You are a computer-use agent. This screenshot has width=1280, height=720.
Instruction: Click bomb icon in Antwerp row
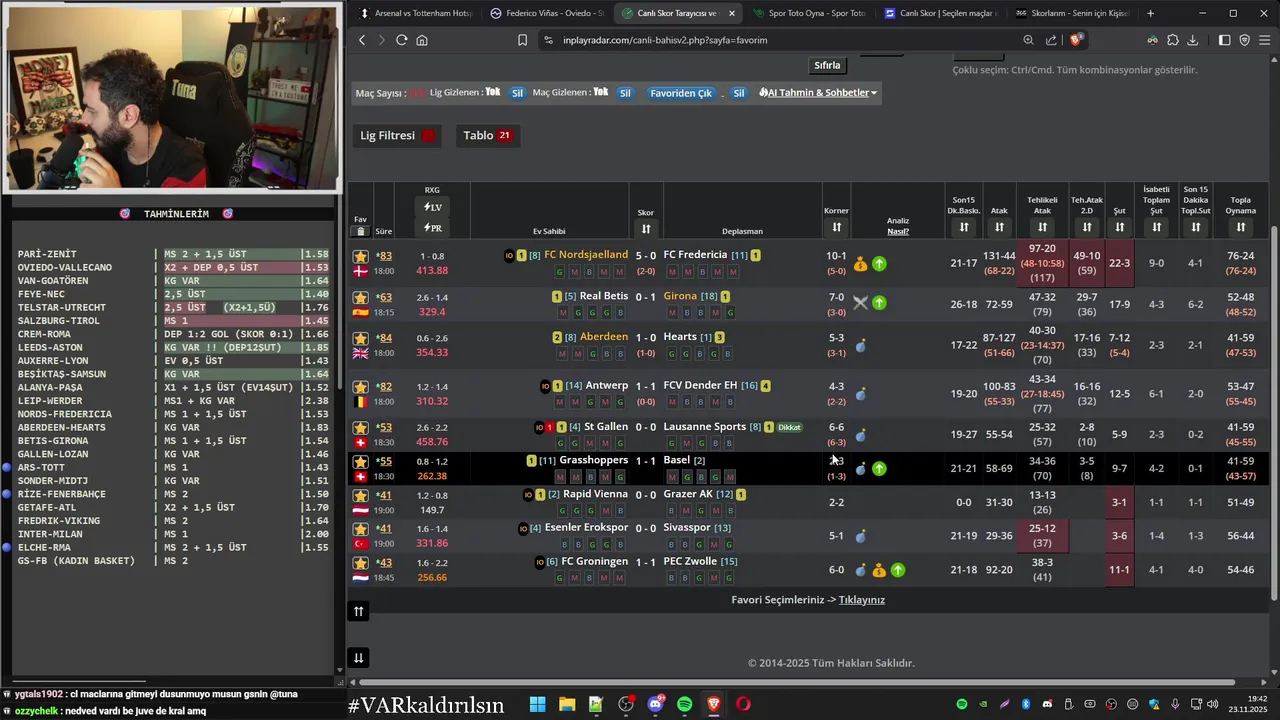860,394
